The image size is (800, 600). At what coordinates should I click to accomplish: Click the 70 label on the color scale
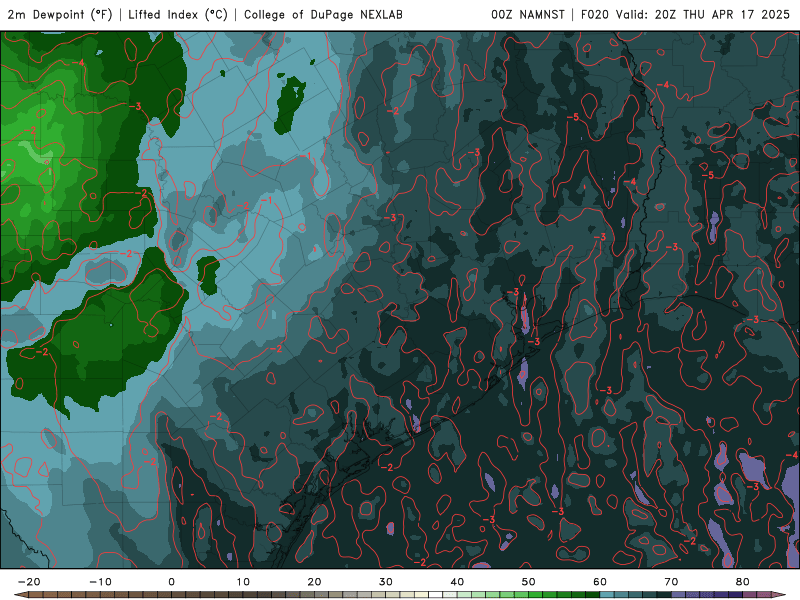[x=671, y=582]
